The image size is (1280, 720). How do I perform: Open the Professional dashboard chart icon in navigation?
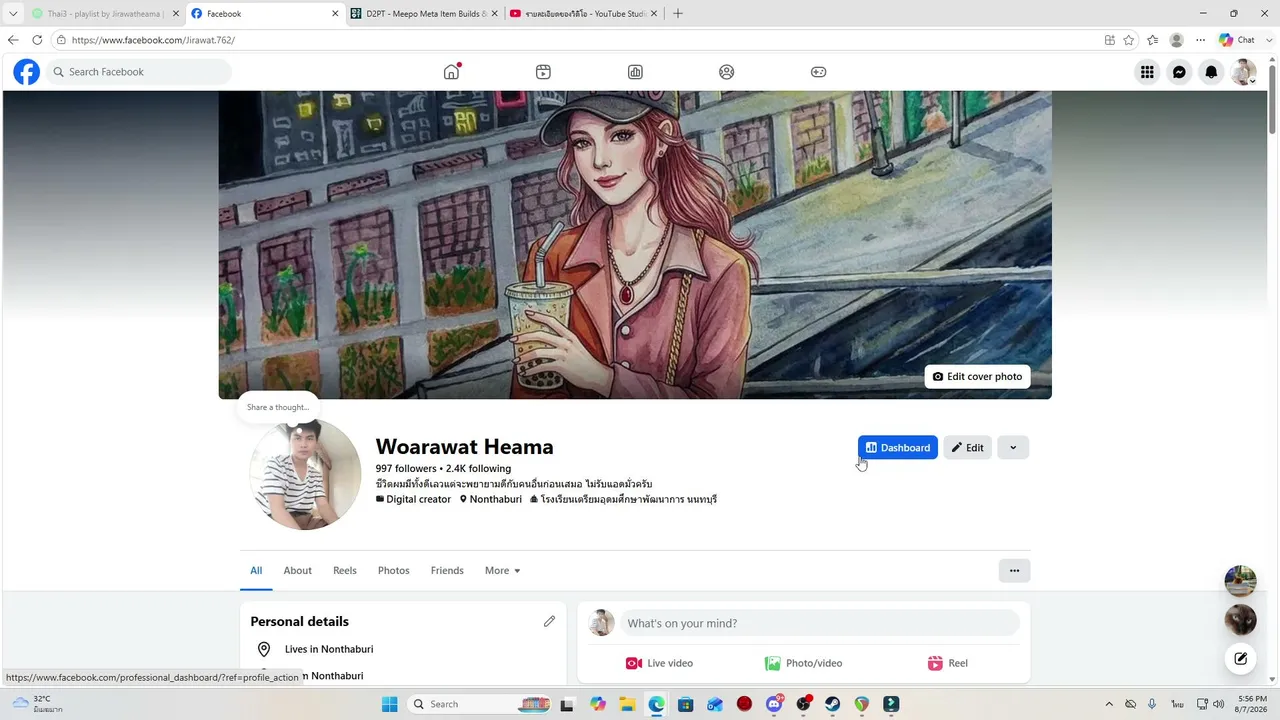click(635, 72)
